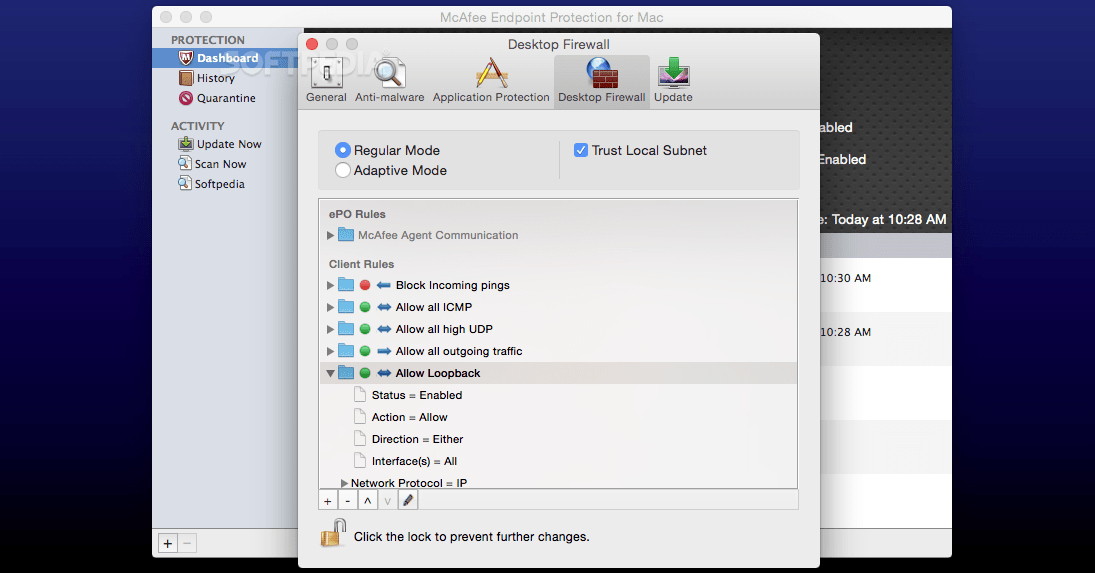Close the Desktop Firewall preferences window
This screenshot has height=573, width=1095.
point(312,44)
